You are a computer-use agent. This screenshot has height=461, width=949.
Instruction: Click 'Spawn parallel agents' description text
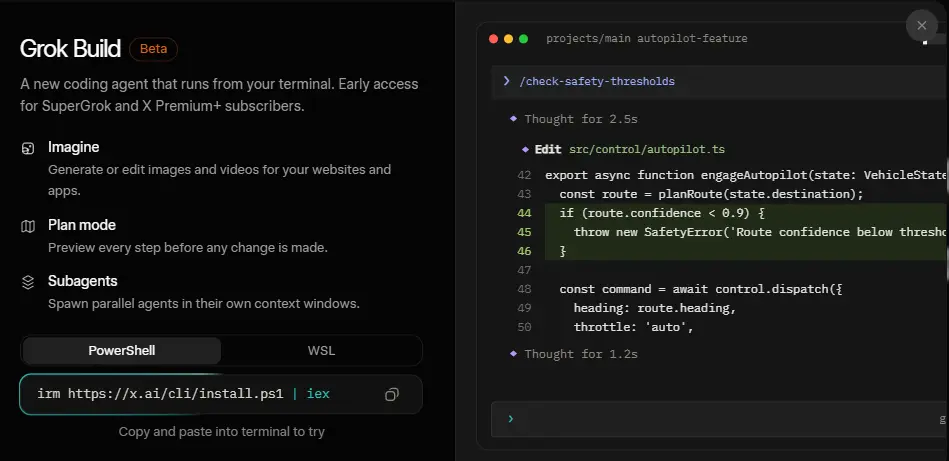click(204, 304)
